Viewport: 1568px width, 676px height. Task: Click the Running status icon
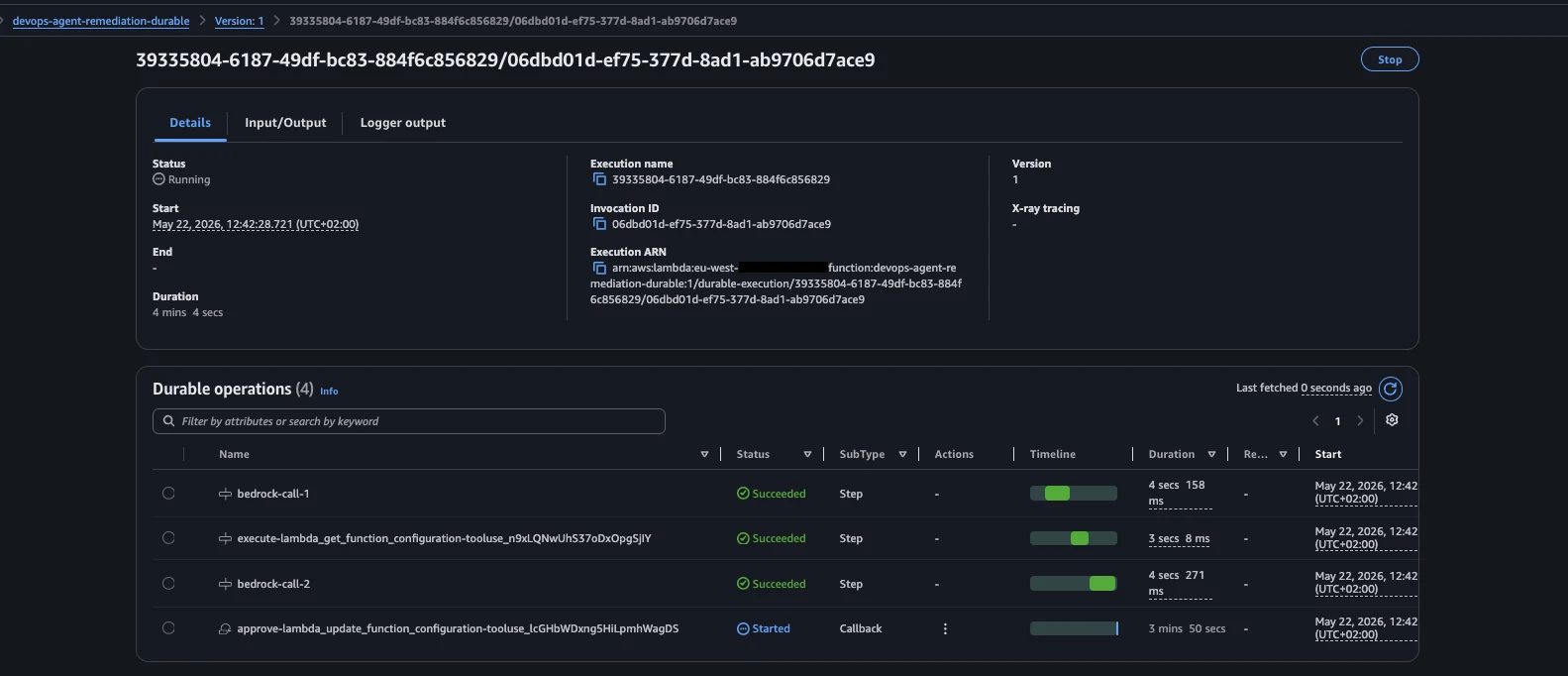point(158,179)
